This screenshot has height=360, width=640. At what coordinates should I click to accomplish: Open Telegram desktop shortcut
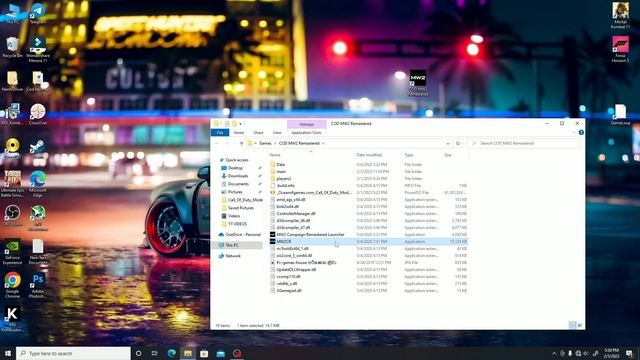[x=38, y=13]
